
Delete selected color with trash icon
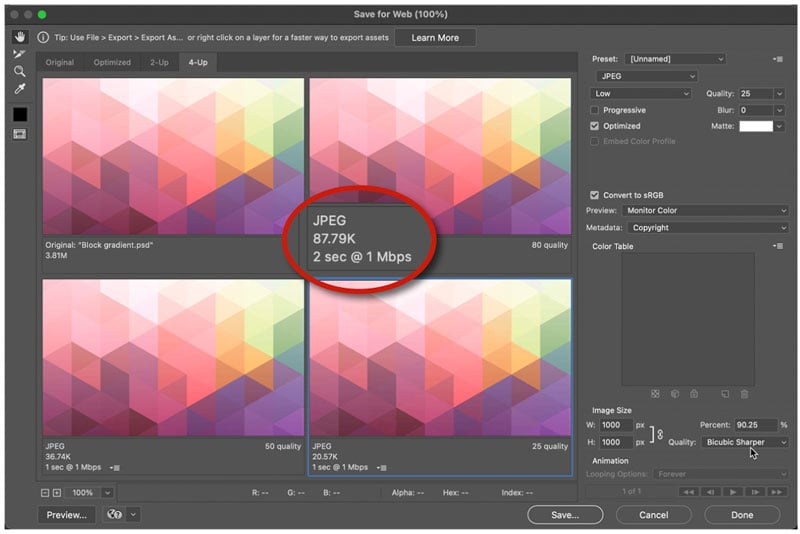click(x=744, y=394)
